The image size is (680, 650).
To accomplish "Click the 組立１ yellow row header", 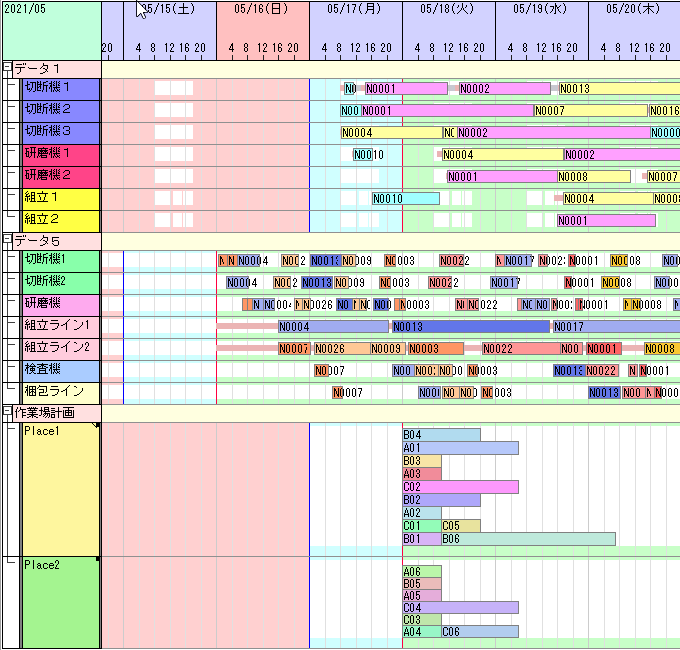I will tap(60, 198).
